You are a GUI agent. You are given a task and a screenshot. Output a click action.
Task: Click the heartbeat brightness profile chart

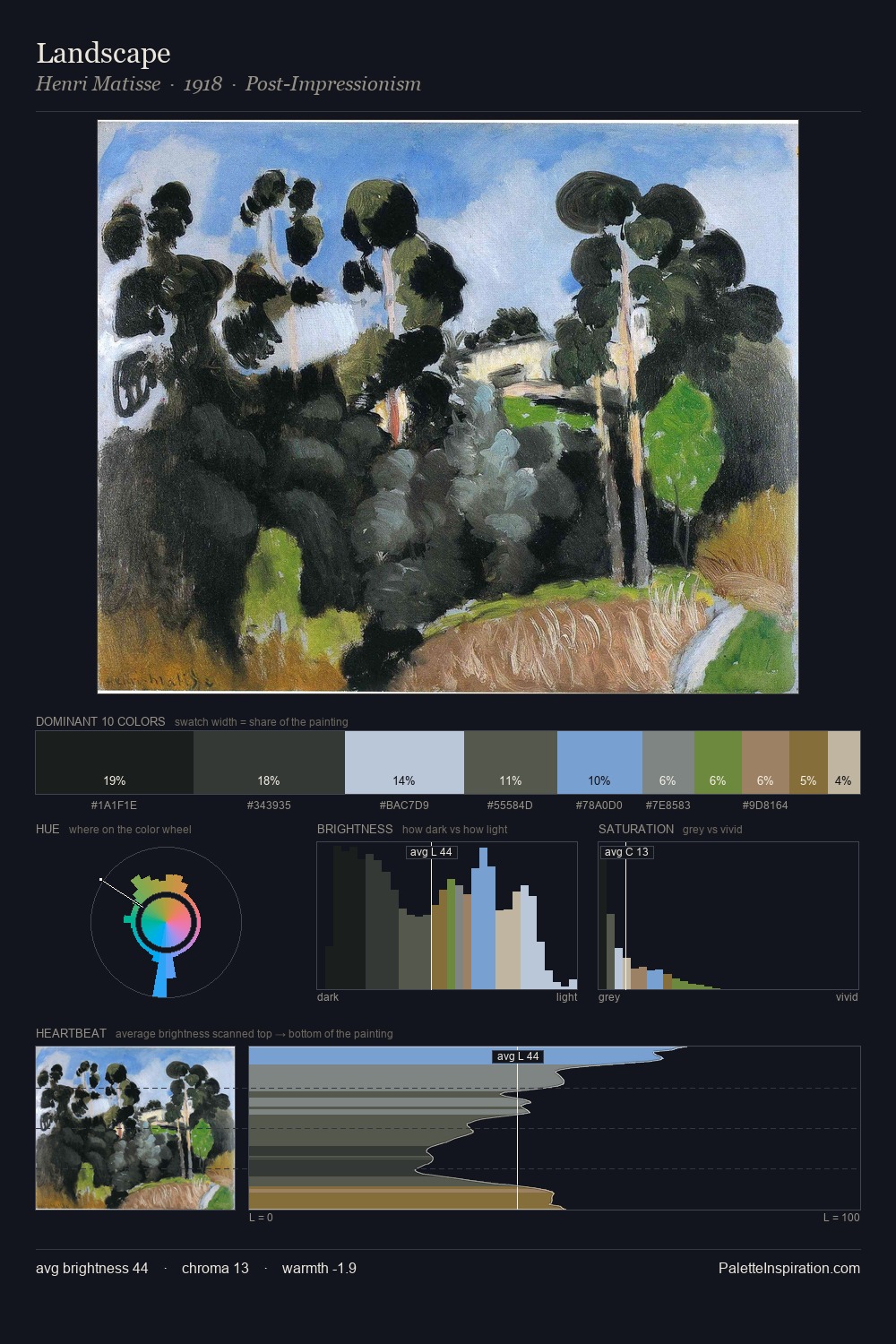pos(555,1128)
